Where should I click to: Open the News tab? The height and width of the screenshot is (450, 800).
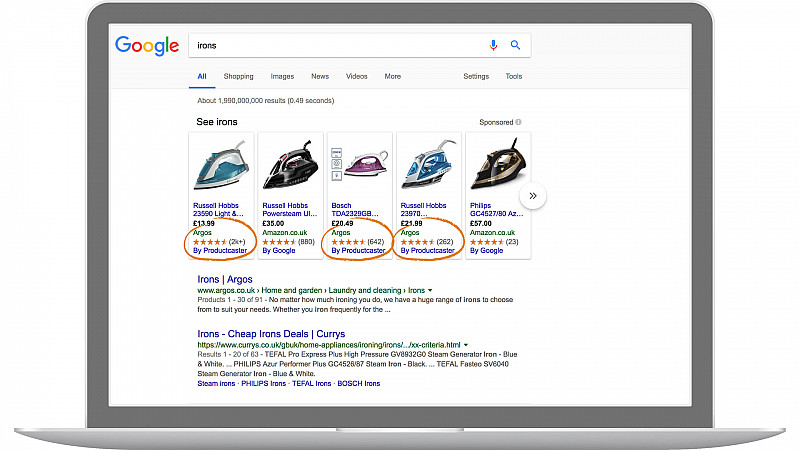320,77
